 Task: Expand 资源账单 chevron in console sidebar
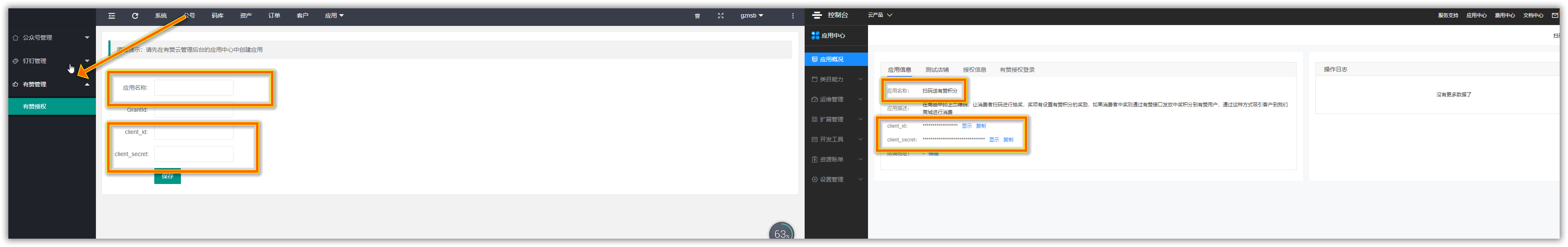(860, 160)
